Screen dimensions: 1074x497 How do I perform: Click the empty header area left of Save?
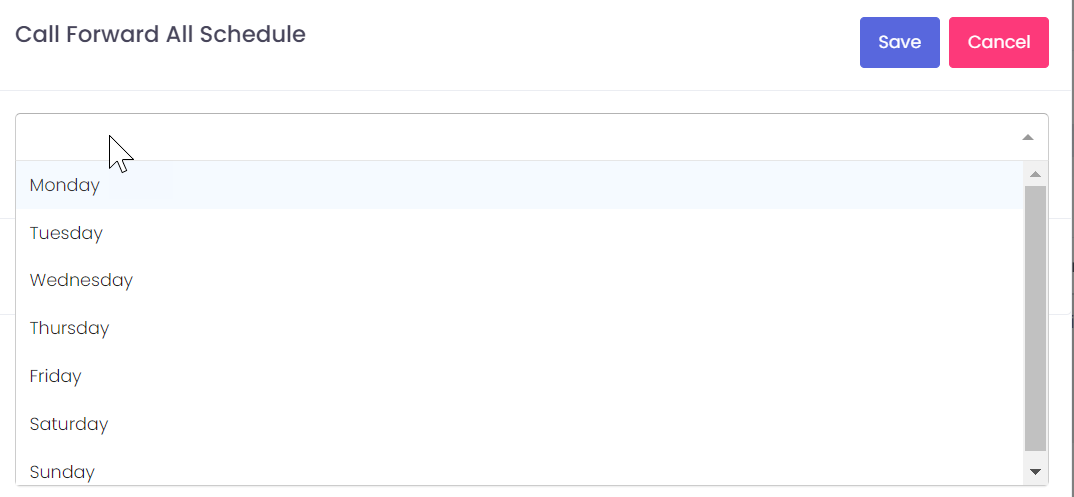click(x=600, y=42)
